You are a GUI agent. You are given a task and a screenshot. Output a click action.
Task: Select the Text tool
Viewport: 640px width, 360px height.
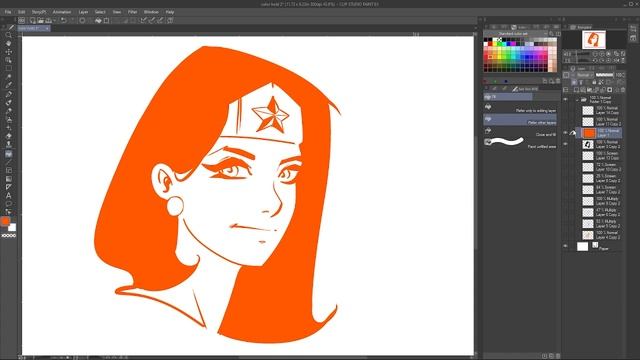(x=8, y=196)
